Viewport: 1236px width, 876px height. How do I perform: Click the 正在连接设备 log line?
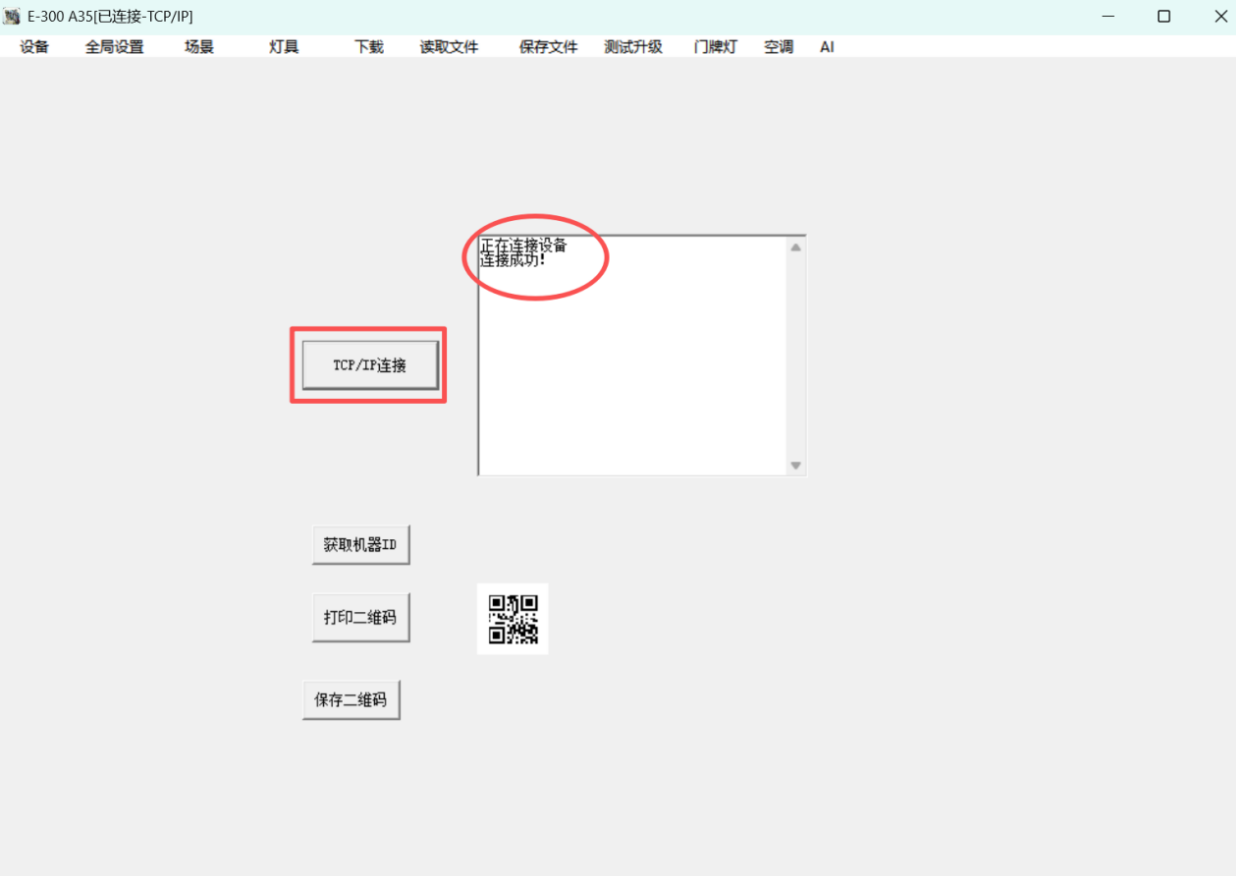point(523,246)
